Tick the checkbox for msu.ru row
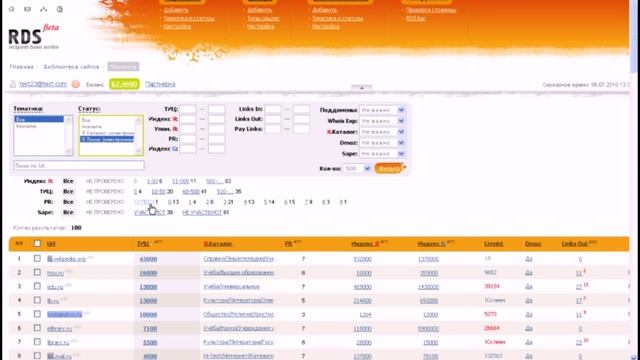The image size is (640, 360). 37,272
